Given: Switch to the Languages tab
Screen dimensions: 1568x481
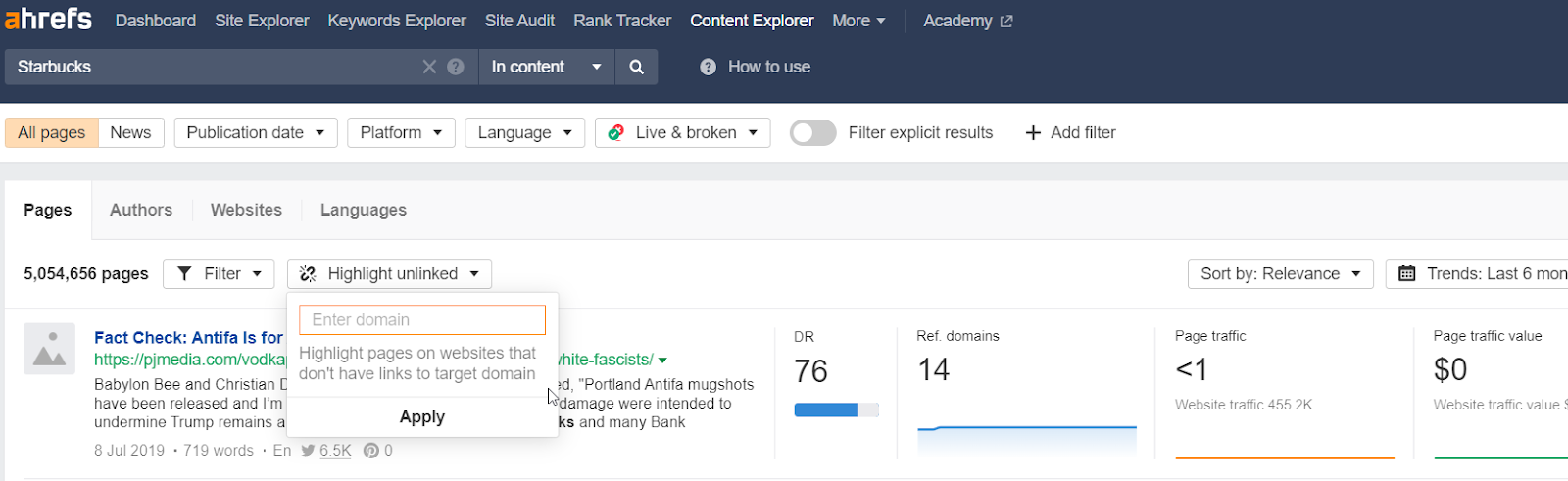Looking at the screenshot, I should pos(364,210).
